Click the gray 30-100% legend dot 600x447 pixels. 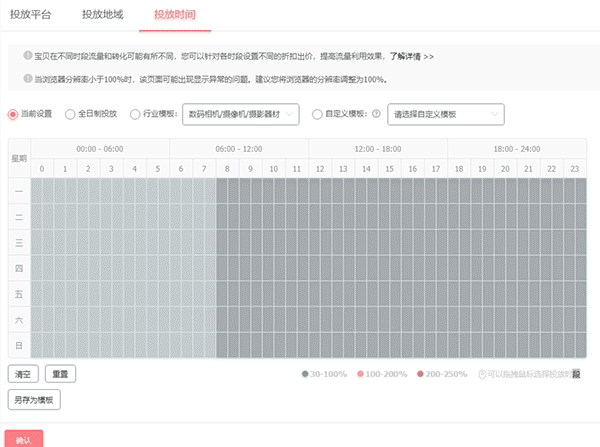point(305,374)
